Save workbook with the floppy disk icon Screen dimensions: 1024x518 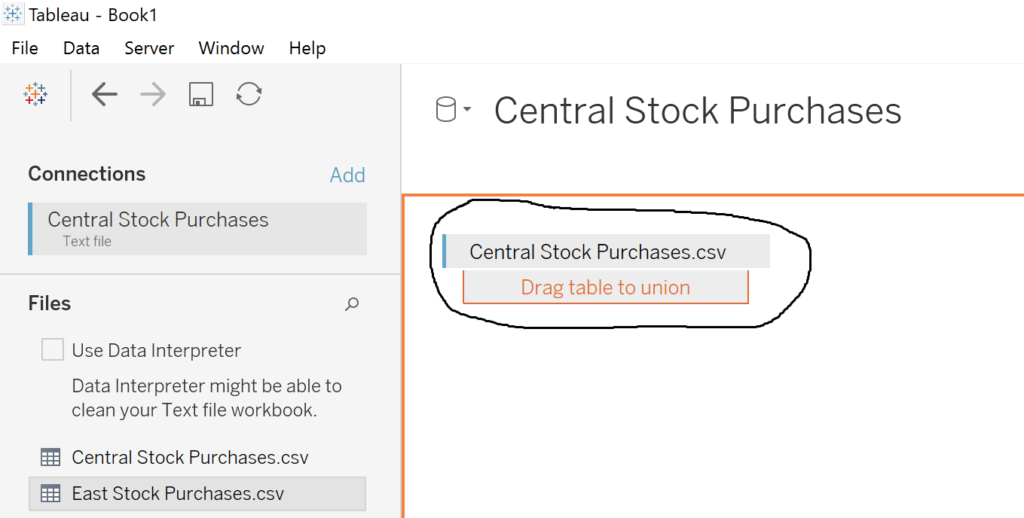(200, 95)
